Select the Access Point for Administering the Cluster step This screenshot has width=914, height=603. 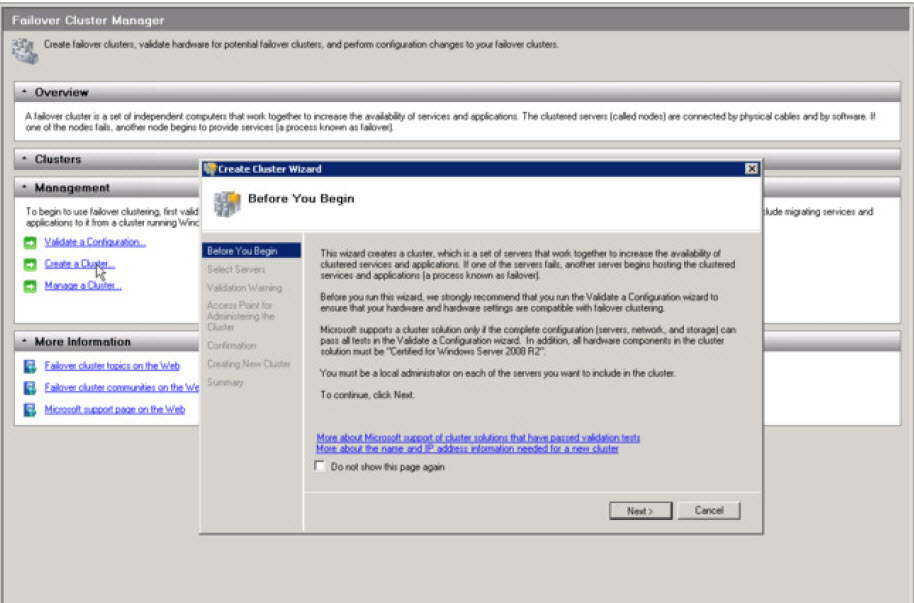coord(241,316)
